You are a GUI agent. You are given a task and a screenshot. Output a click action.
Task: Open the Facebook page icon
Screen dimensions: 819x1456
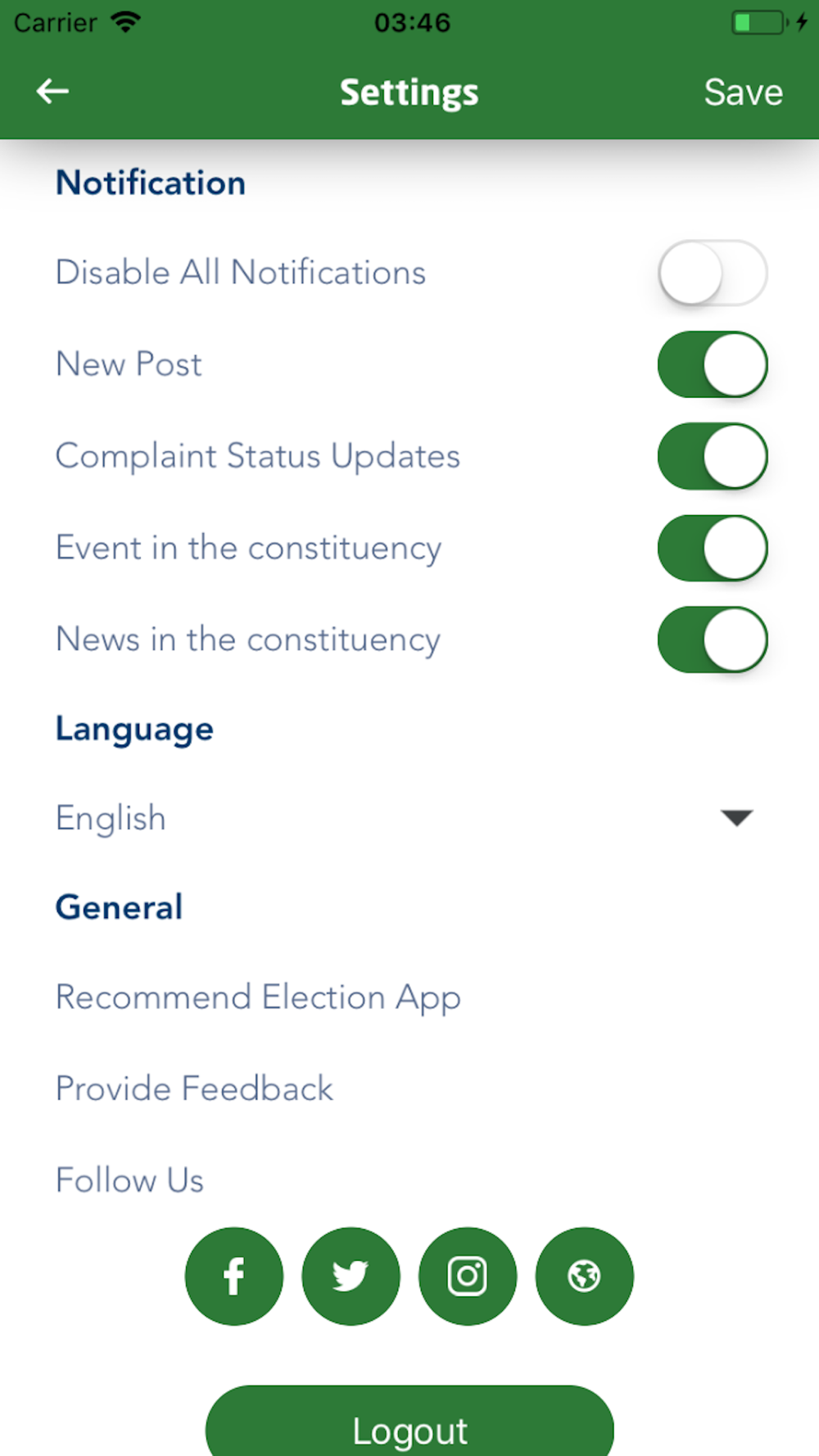[234, 1276]
